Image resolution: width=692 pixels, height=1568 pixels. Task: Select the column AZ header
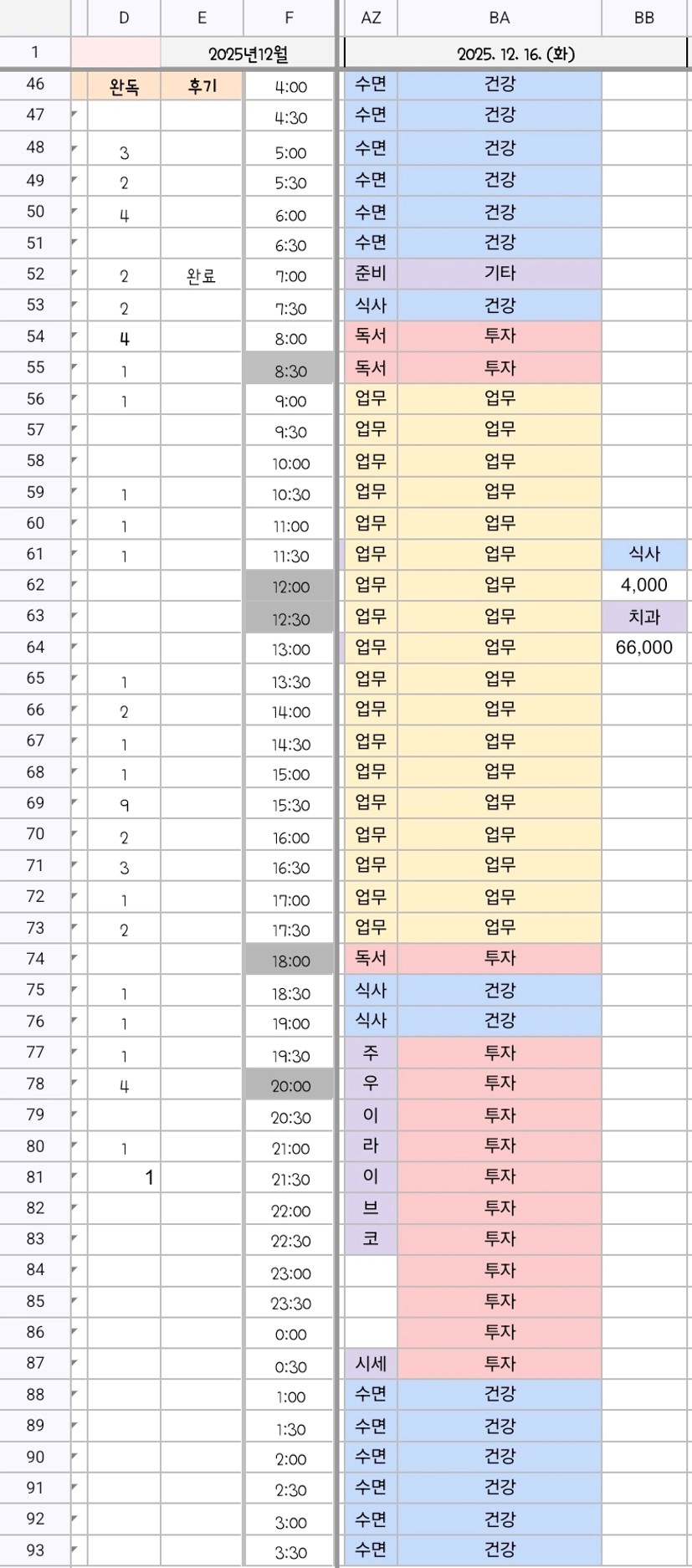click(x=371, y=18)
